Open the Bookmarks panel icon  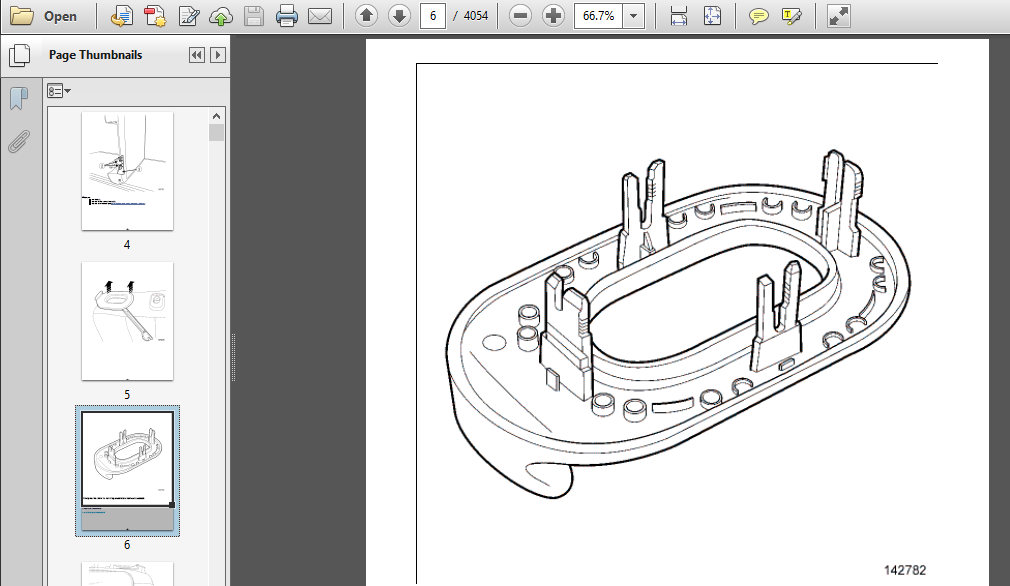pyautogui.click(x=19, y=99)
